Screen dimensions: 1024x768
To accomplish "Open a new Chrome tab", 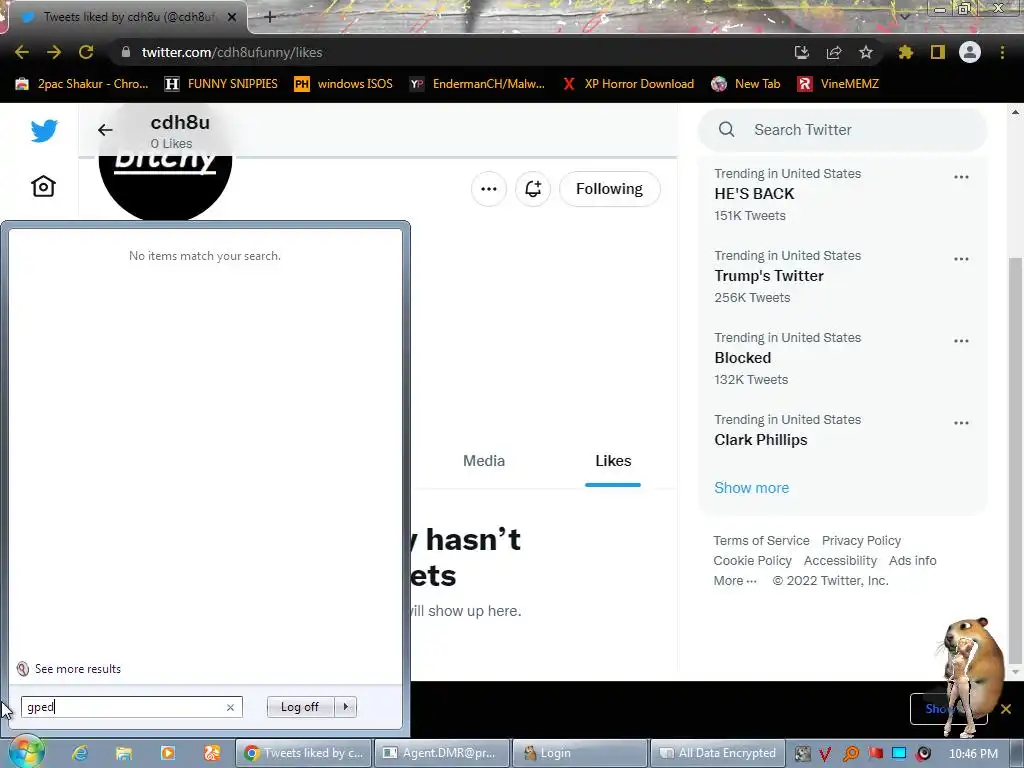I will click(270, 17).
